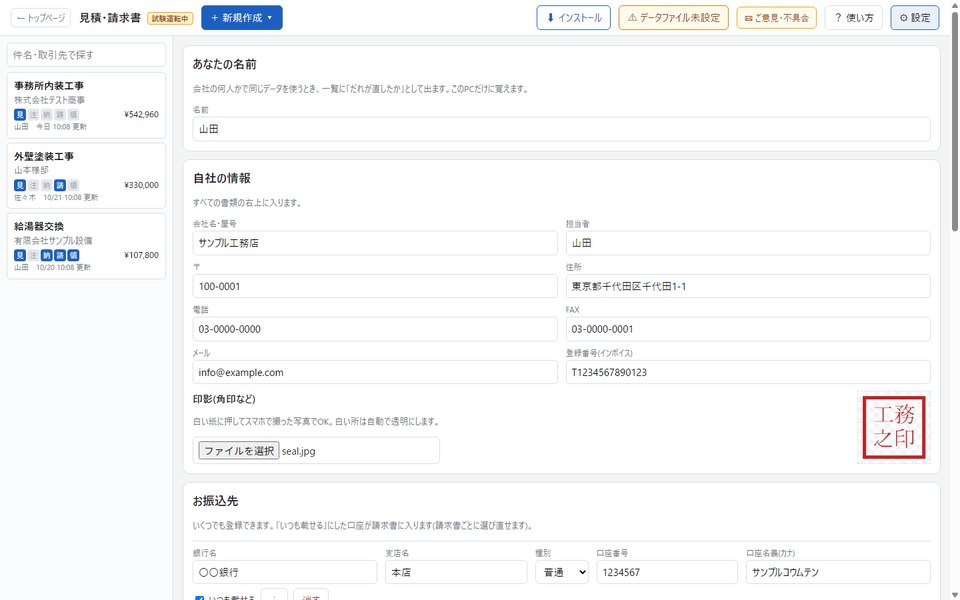
Task: Open the 種別 普通 account type dropdown
Action: 561,572
